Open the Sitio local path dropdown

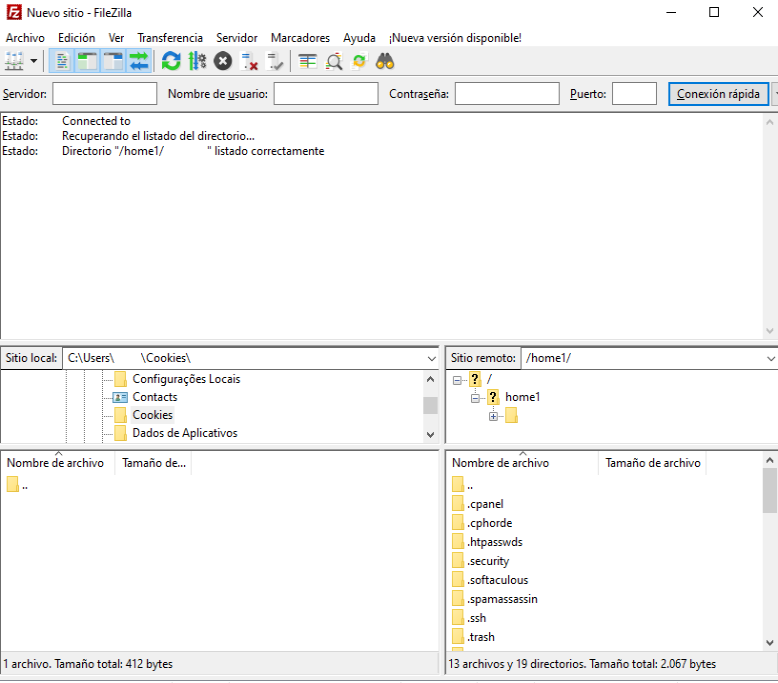tap(431, 358)
